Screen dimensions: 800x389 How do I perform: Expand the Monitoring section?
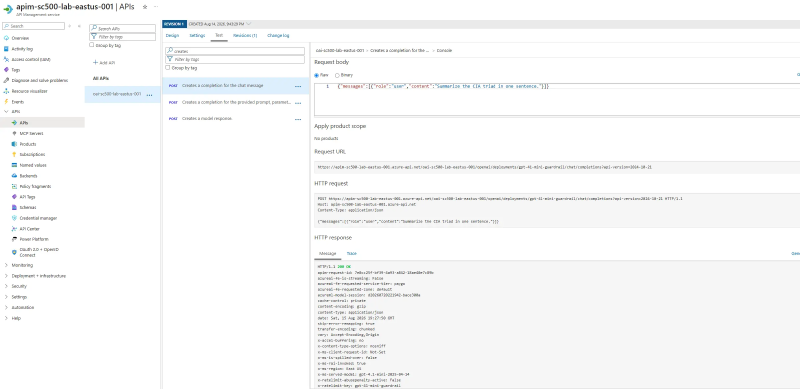click(6, 265)
